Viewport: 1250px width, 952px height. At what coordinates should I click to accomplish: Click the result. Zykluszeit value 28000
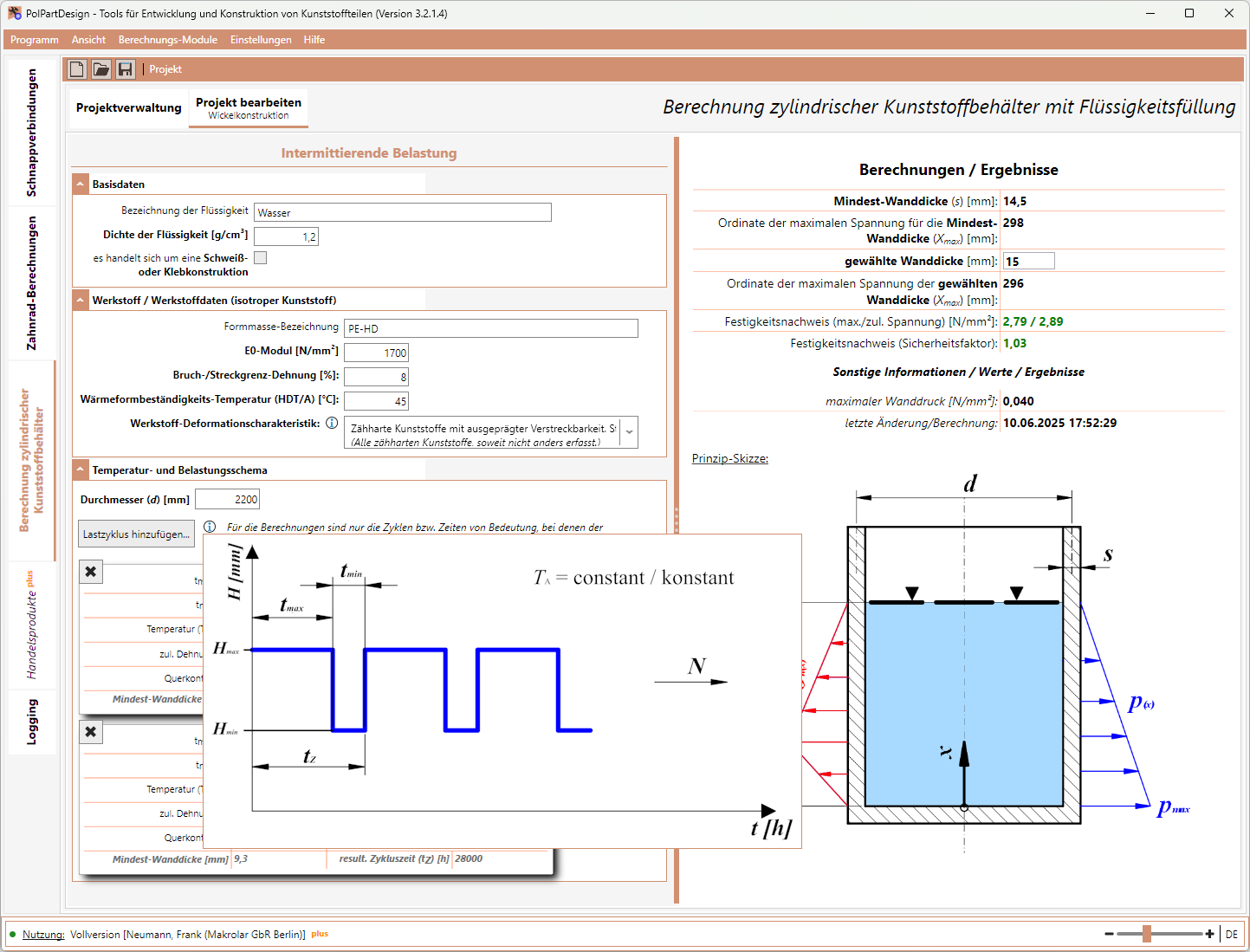[x=469, y=858]
